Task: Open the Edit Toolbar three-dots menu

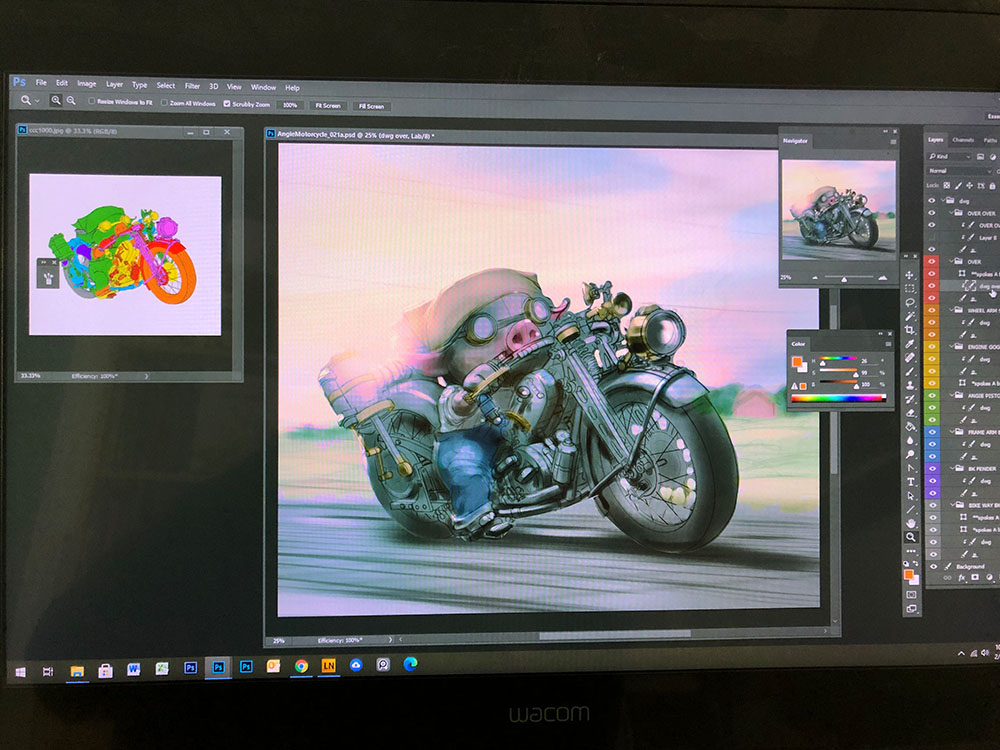Action: click(x=911, y=551)
